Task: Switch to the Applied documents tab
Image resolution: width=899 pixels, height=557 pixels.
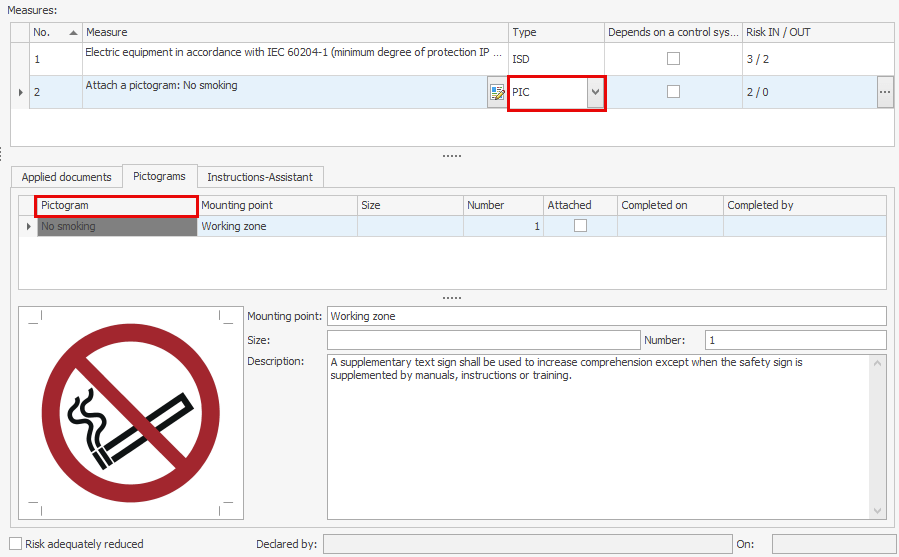Action: [67, 177]
